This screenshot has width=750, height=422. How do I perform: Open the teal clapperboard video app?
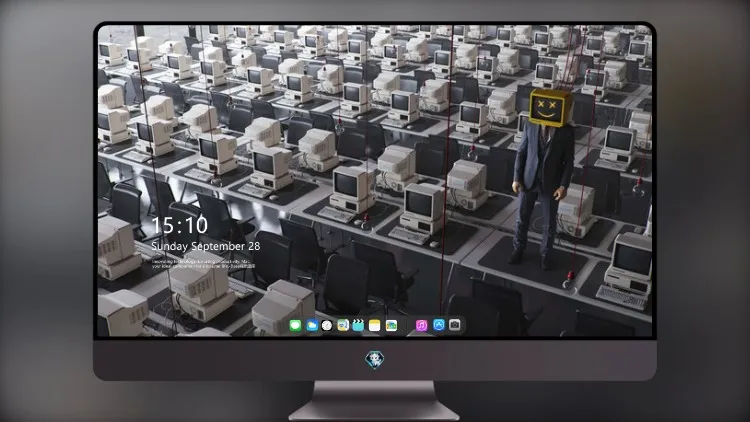(358, 325)
